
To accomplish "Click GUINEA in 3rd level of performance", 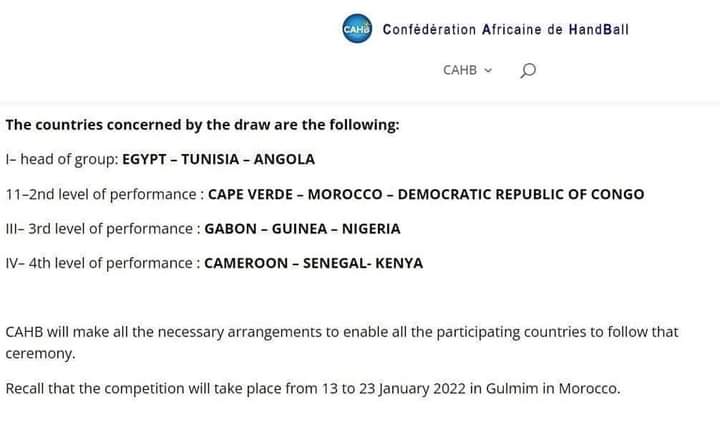I will coord(299,229).
